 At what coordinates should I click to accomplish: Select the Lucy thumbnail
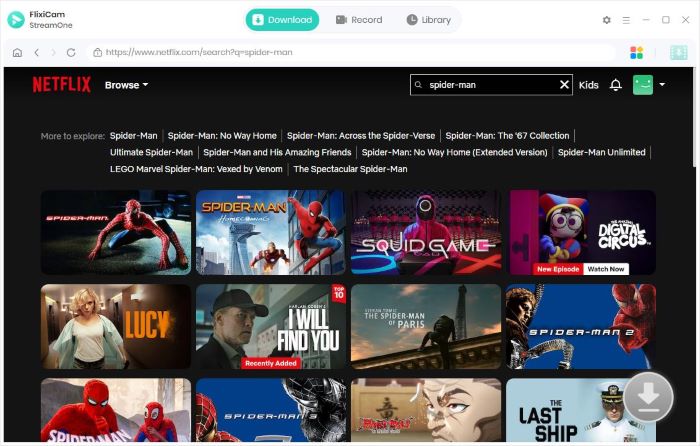(116, 326)
